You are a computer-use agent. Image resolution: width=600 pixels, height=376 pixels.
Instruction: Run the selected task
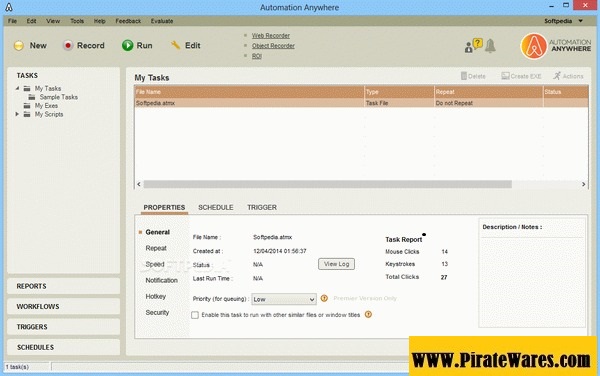[137, 46]
